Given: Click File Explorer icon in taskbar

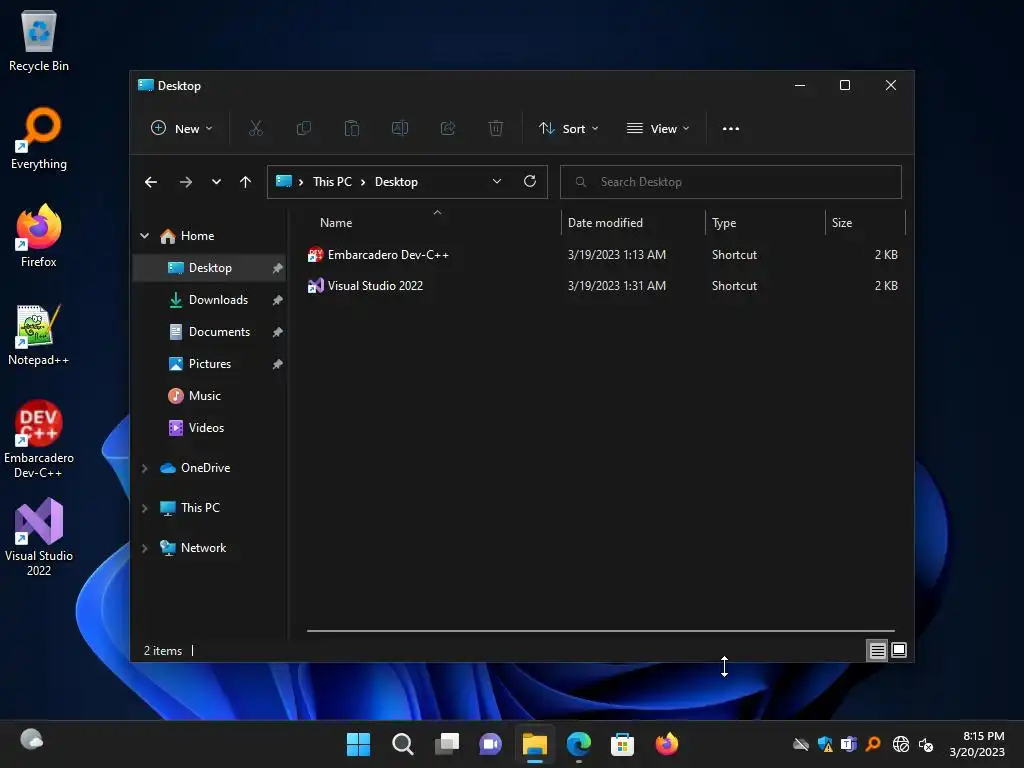Looking at the screenshot, I should coord(535,744).
